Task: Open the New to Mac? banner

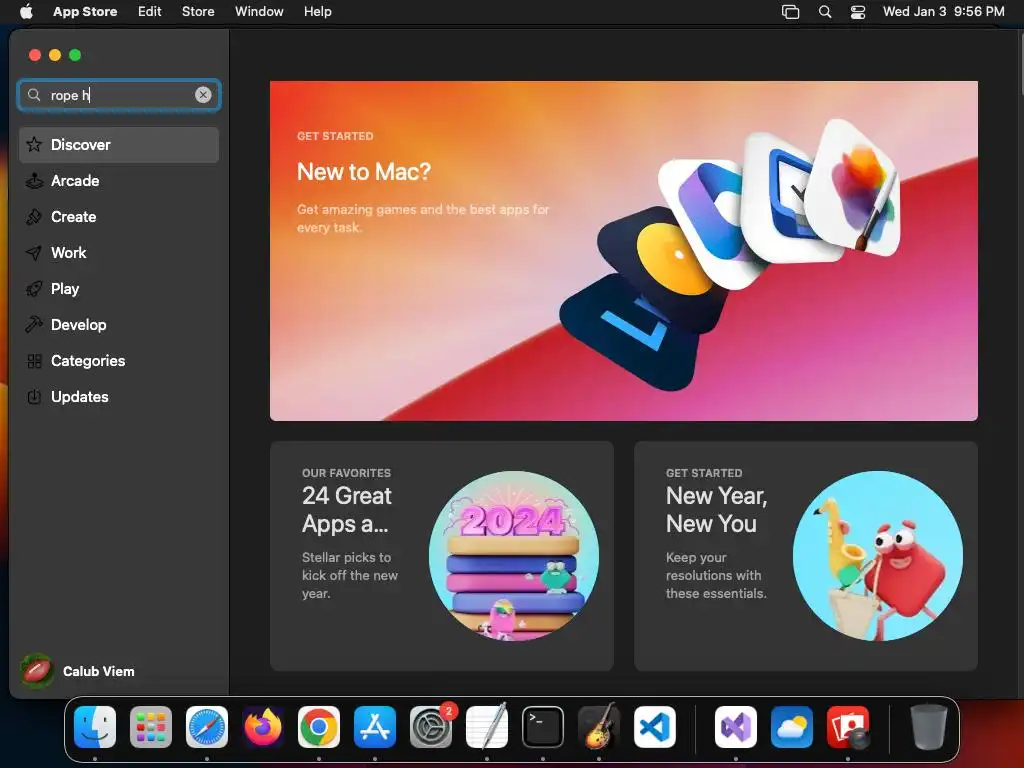Action: click(x=624, y=251)
